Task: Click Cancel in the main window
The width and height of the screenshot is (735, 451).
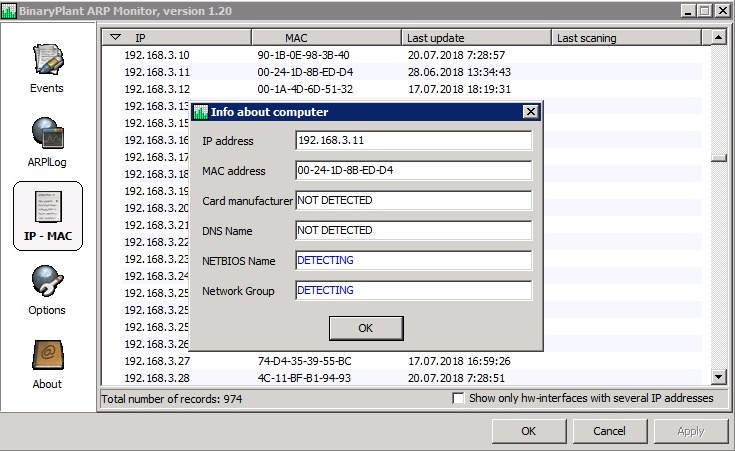Action: 609,431
